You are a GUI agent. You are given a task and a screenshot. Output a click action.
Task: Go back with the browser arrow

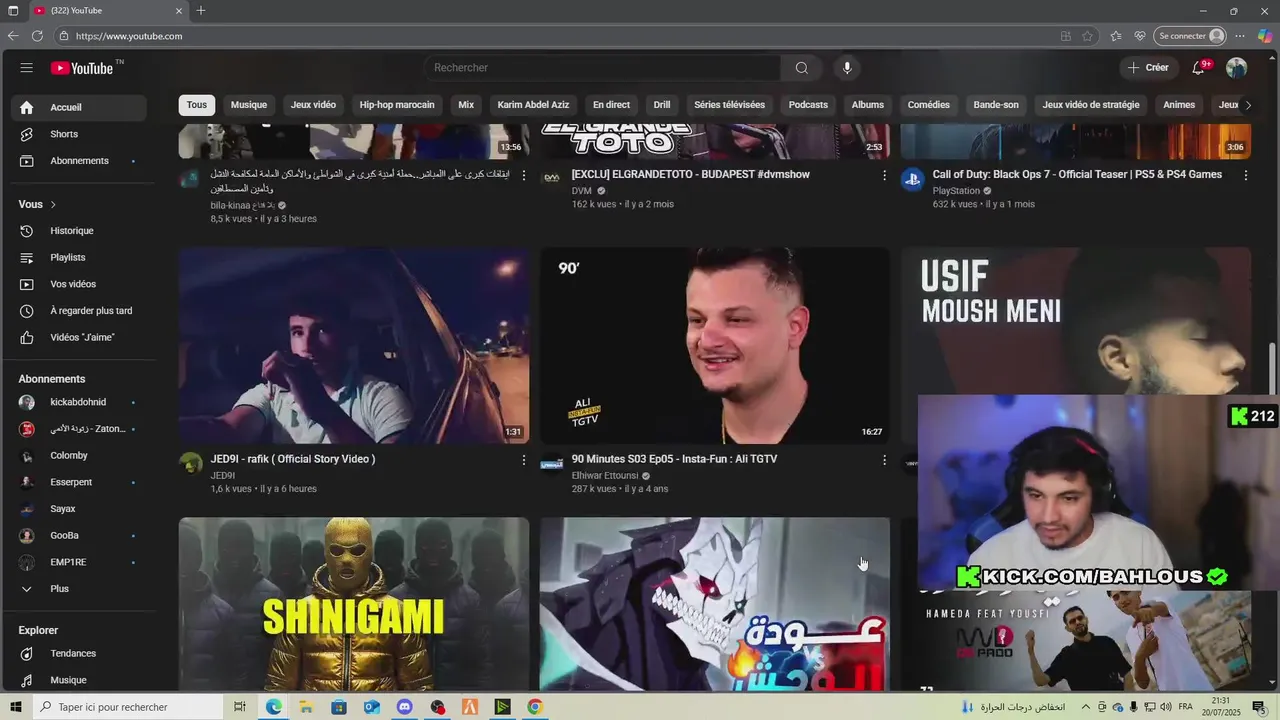pyautogui.click(x=13, y=36)
